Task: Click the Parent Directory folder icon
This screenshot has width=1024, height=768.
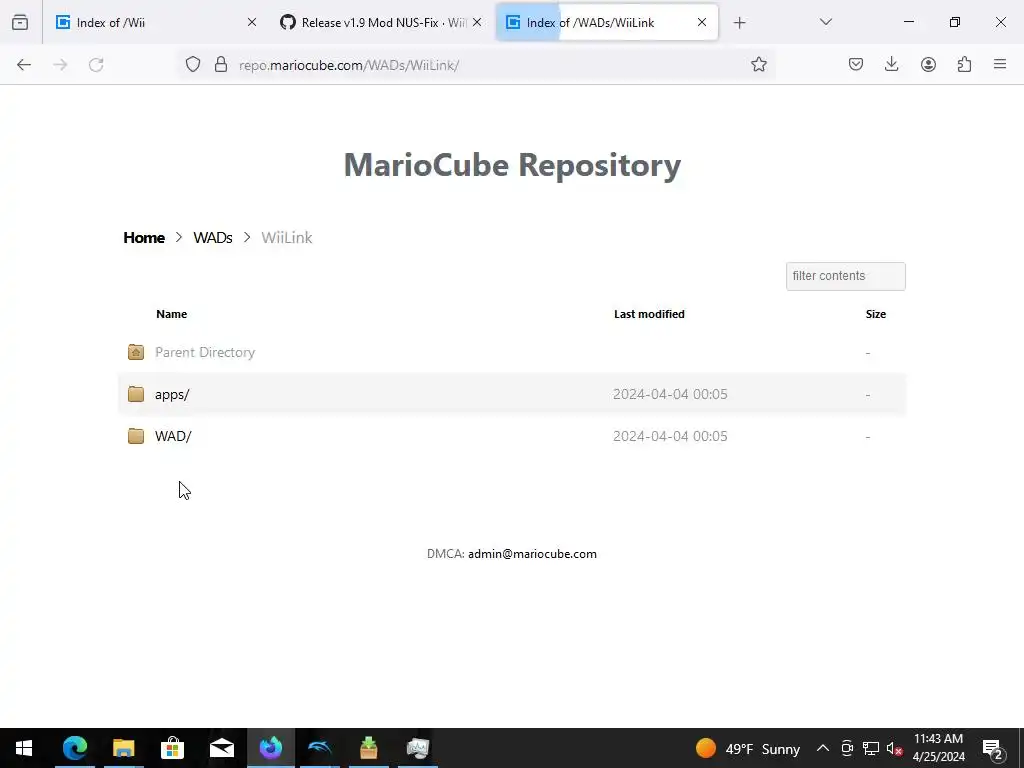Action: [136, 352]
